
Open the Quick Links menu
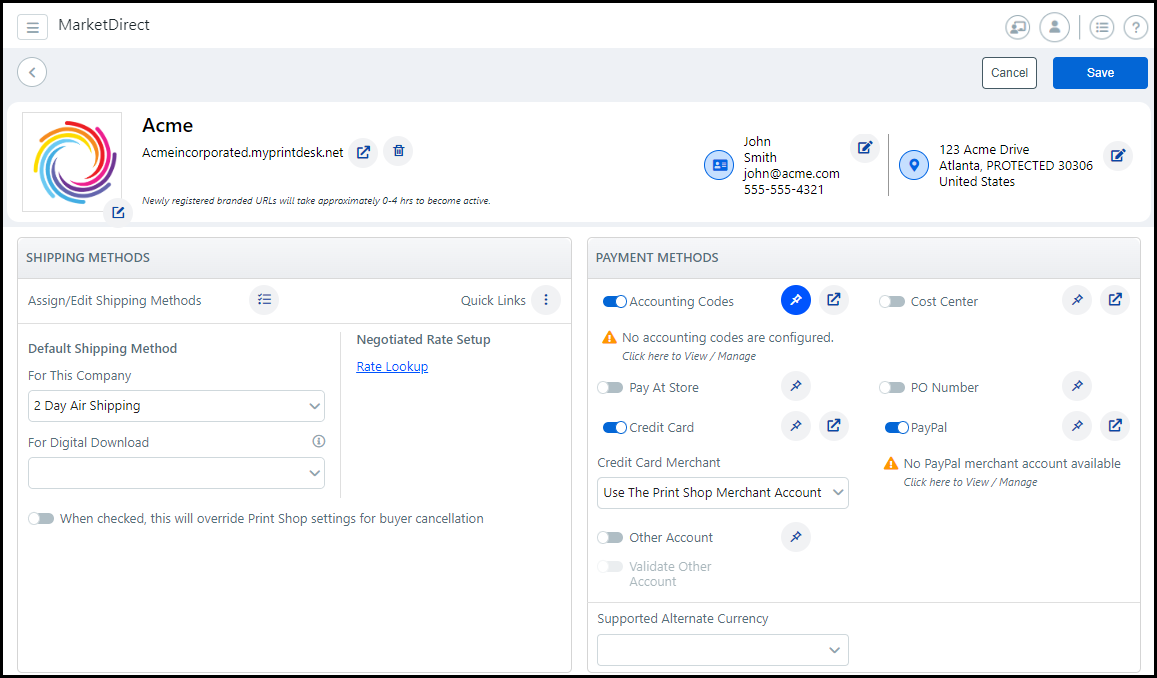pyautogui.click(x=545, y=300)
